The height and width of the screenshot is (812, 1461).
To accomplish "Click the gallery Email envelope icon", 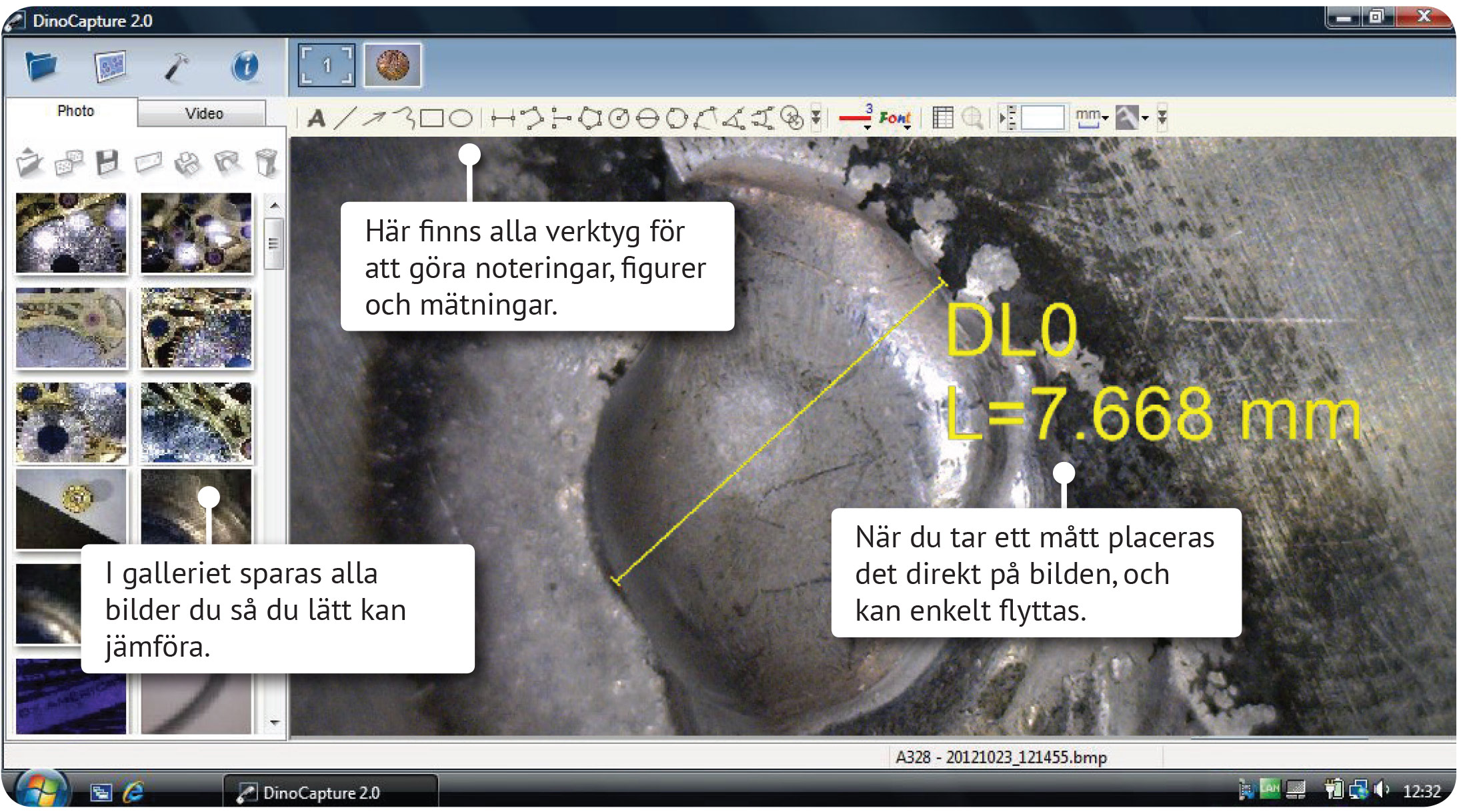I will click(x=148, y=162).
